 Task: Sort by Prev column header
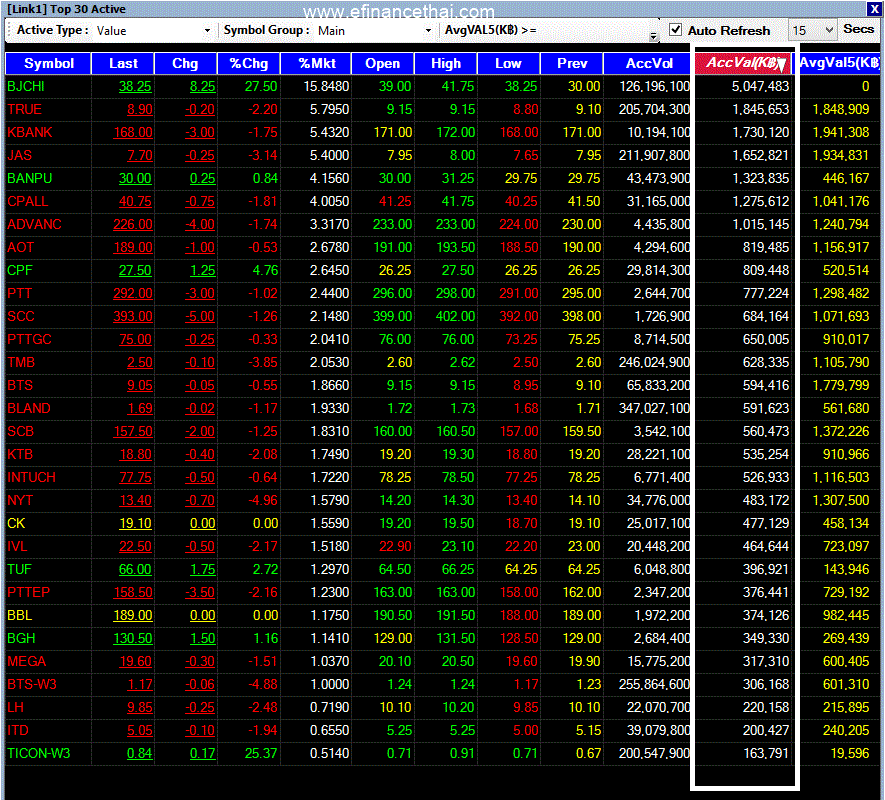point(572,63)
